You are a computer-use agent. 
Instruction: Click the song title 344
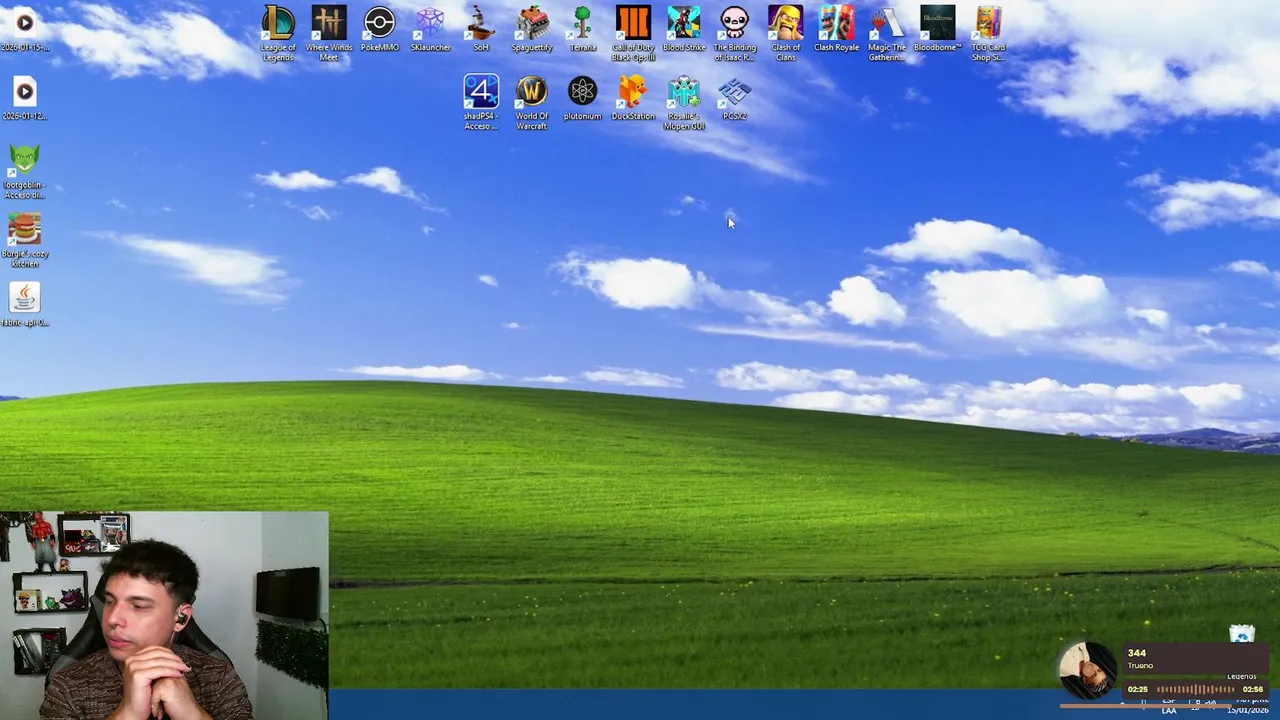pos(1137,653)
